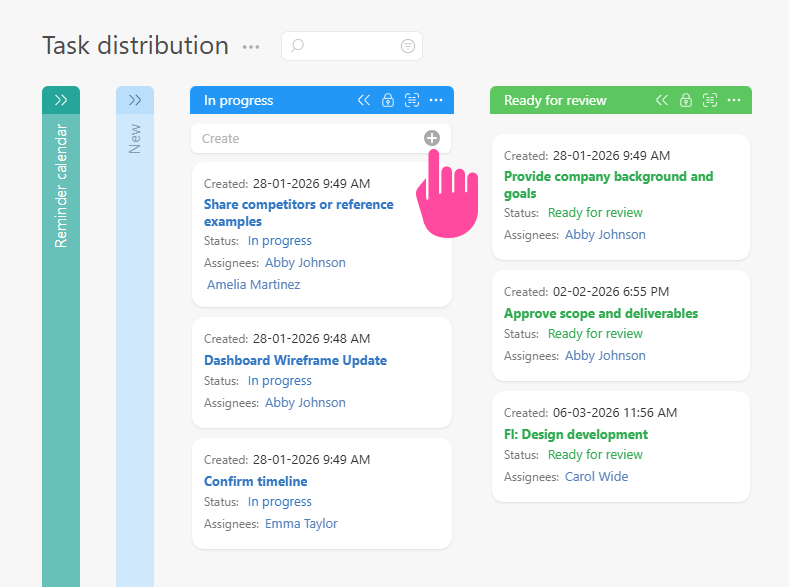Collapse the In progress column
The image size is (789, 587).
pos(364,100)
